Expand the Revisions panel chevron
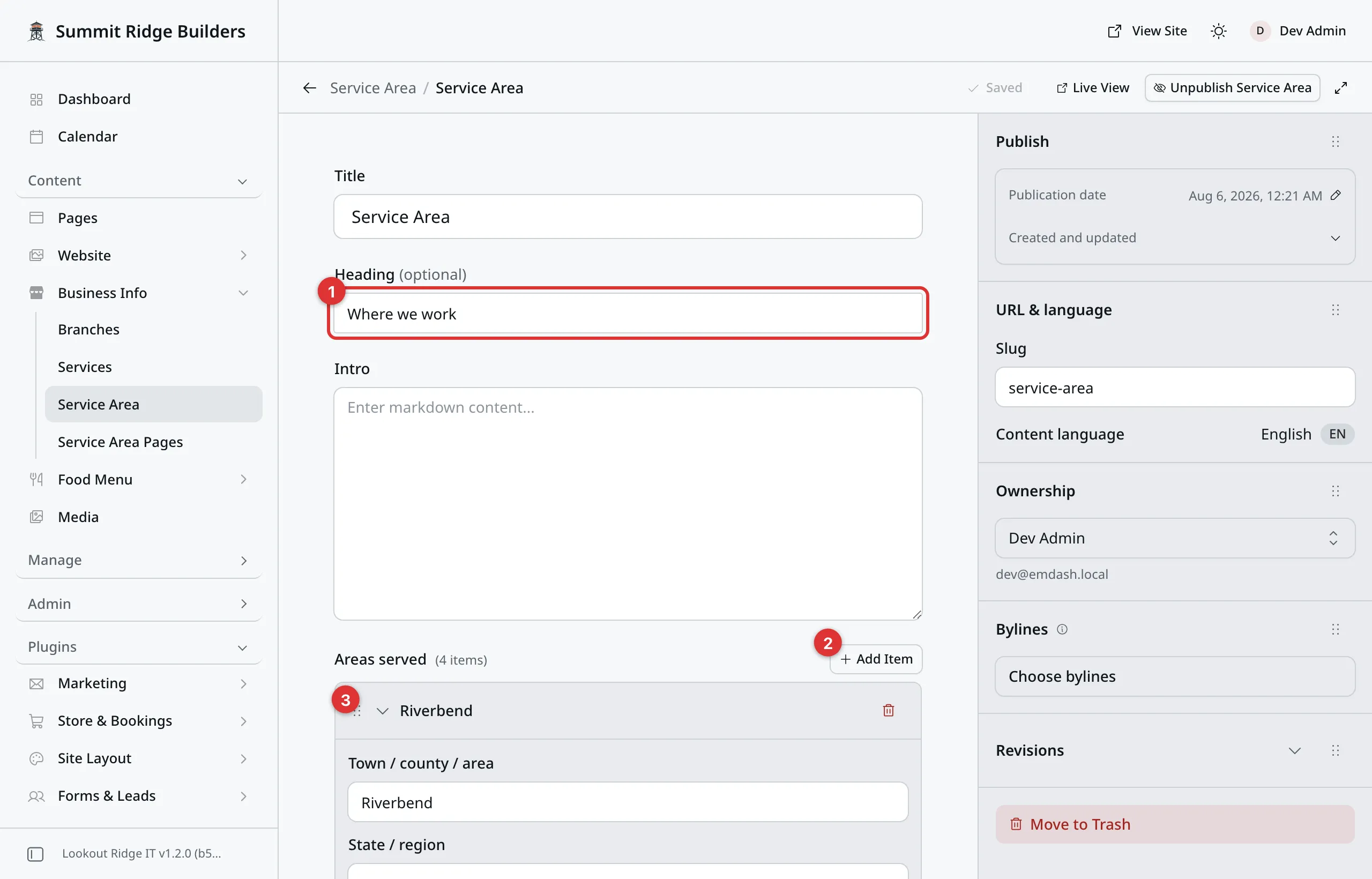 click(x=1294, y=750)
